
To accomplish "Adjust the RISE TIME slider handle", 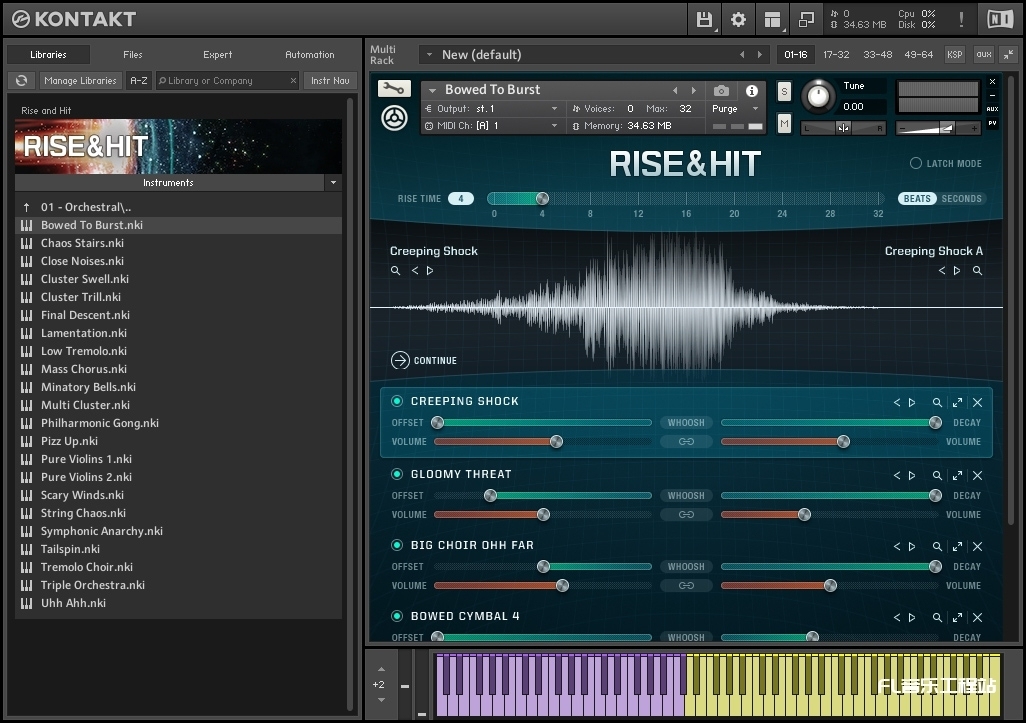I will pyautogui.click(x=542, y=198).
